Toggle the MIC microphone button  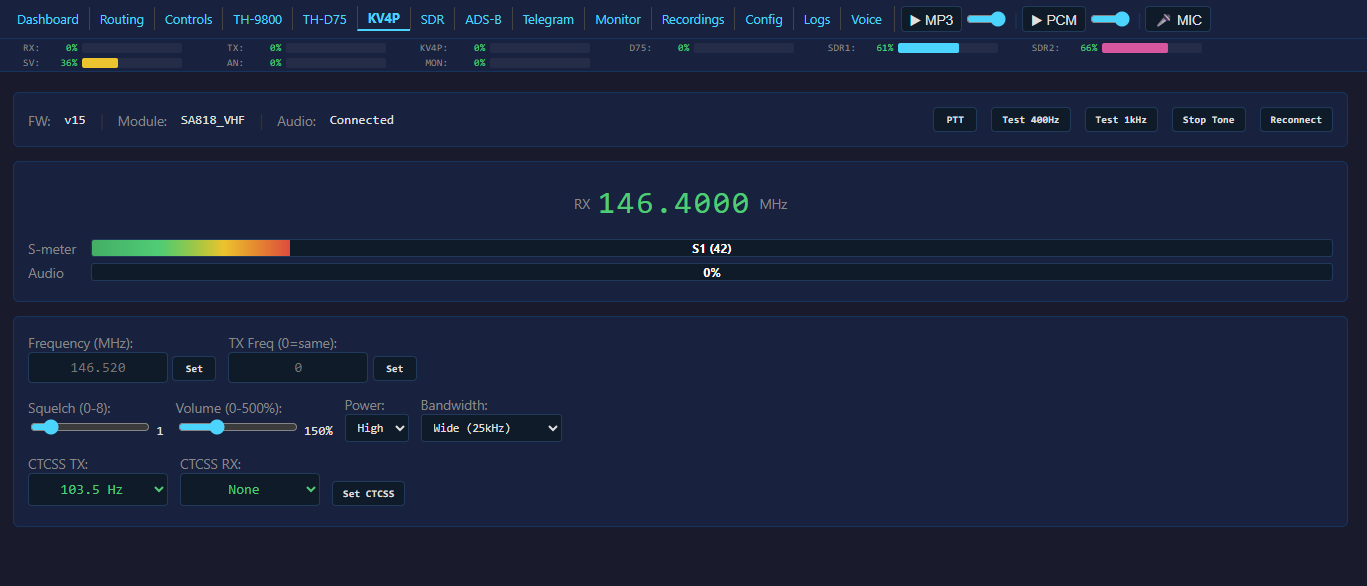[1178, 19]
